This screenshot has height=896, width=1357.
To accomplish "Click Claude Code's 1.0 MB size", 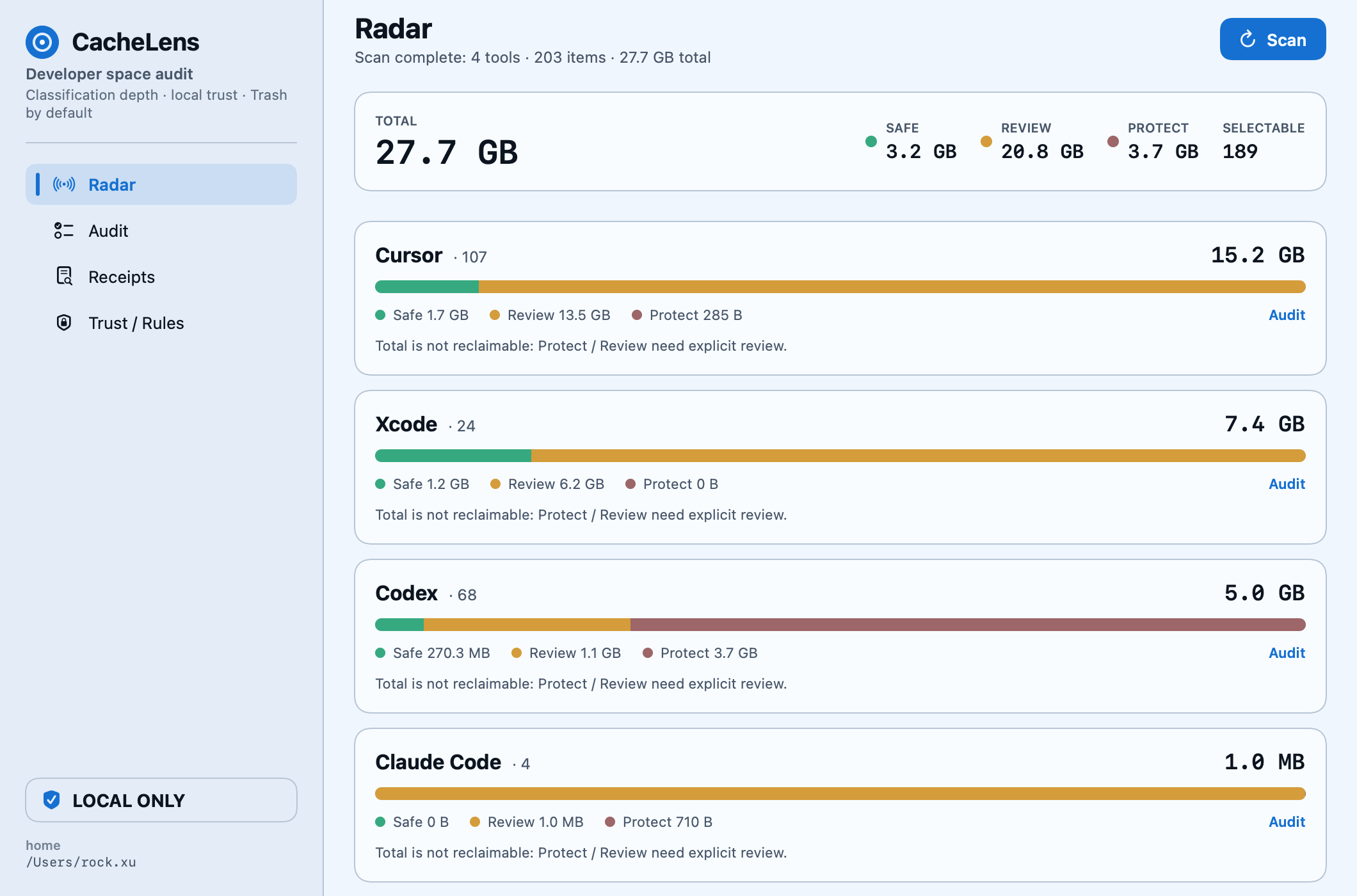I will [1265, 762].
